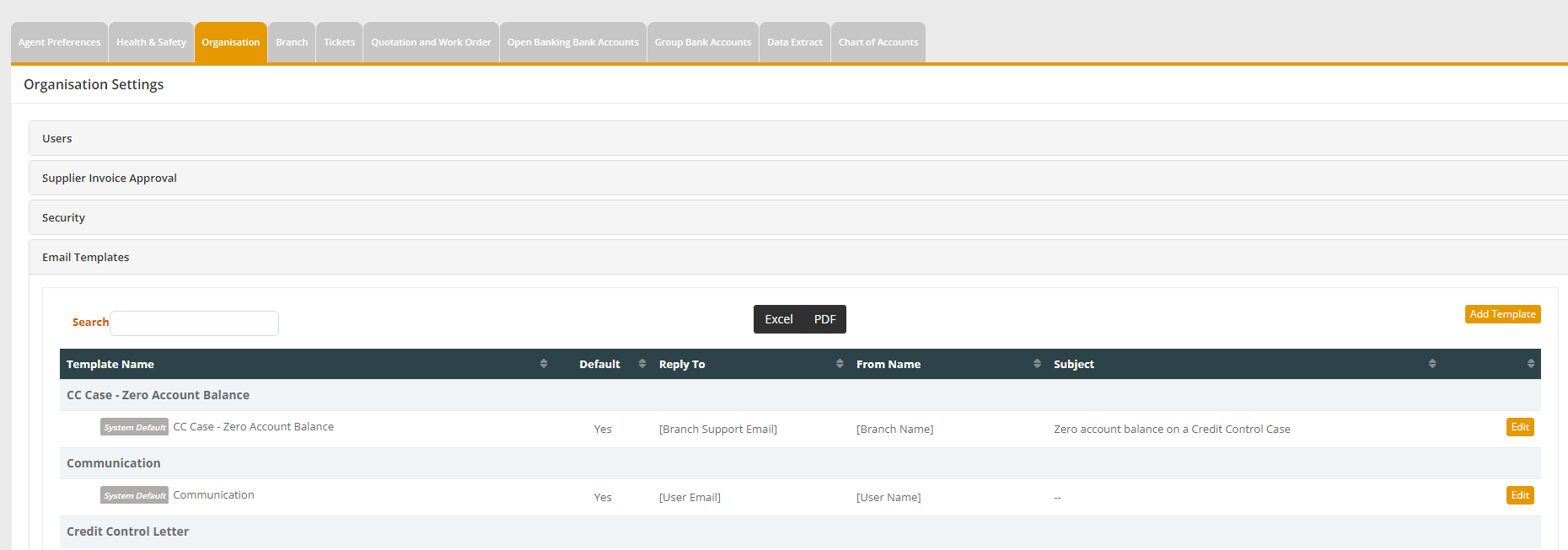Sort by From Name column sort arrows
The image size is (1568, 550).
point(1037,364)
